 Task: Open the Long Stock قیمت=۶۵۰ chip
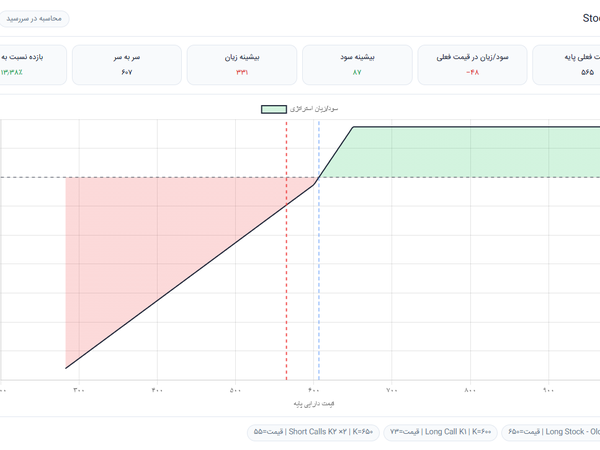click(x=551, y=432)
